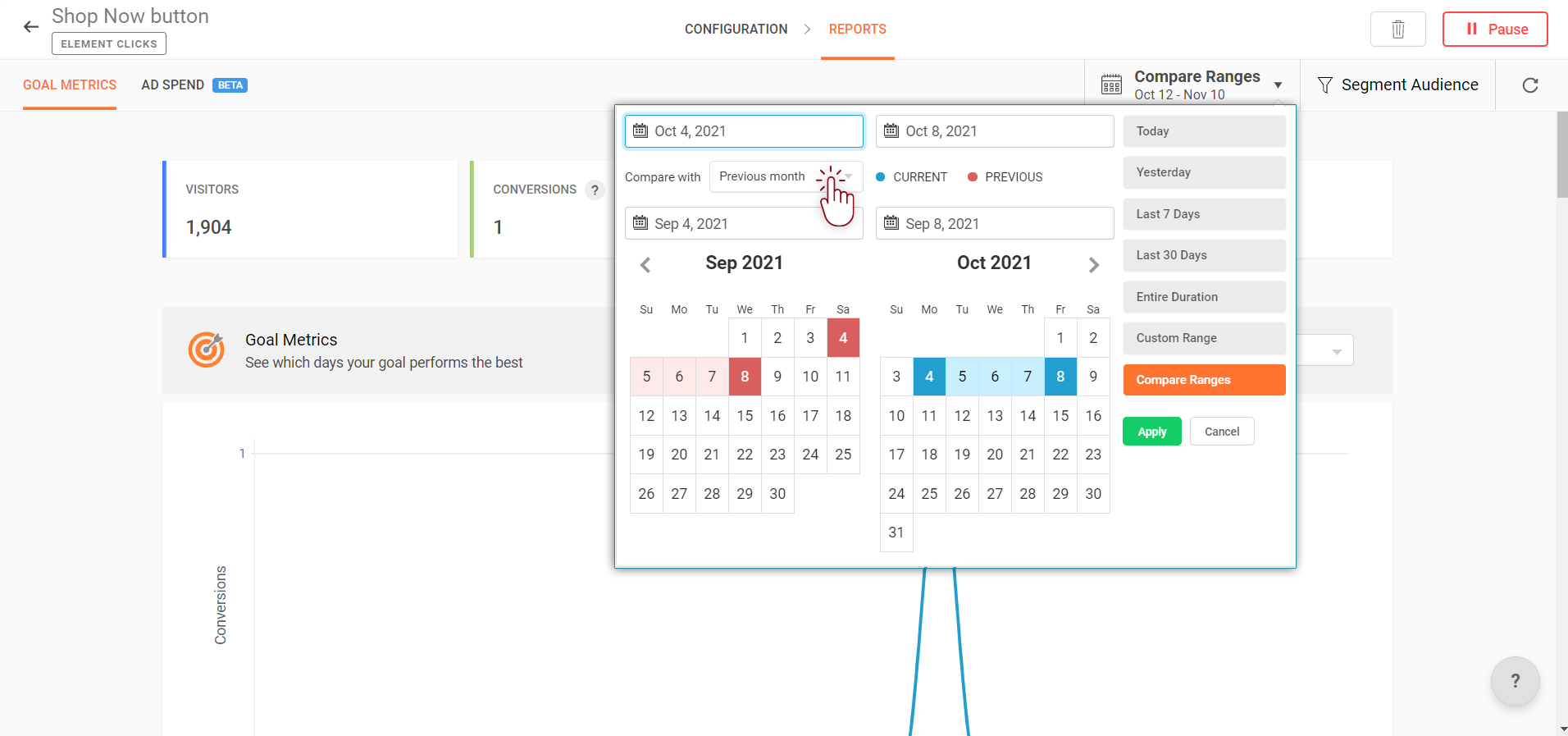This screenshot has width=1568, height=736.
Task: Click the conversions question mark help icon
Action: coord(595,190)
